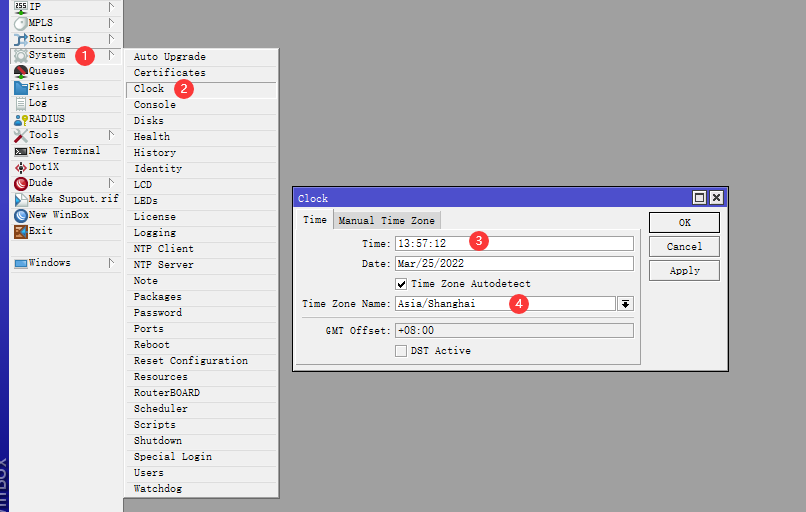Click the Date input field

click(514, 264)
